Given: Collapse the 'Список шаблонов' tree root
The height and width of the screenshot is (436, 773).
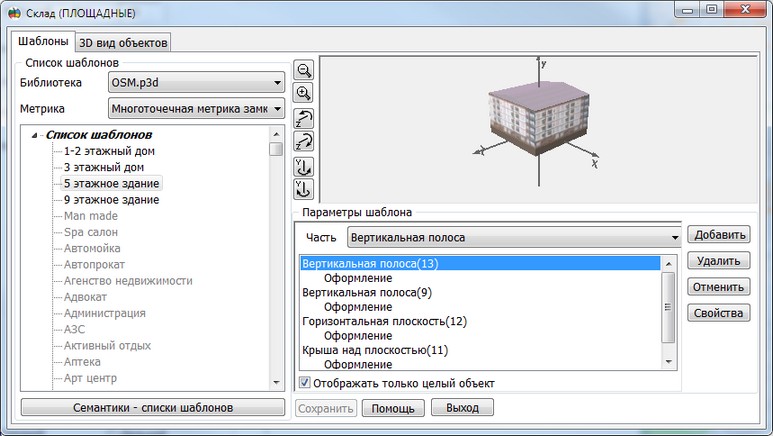Looking at the screenshot, I should click(37, 136).
